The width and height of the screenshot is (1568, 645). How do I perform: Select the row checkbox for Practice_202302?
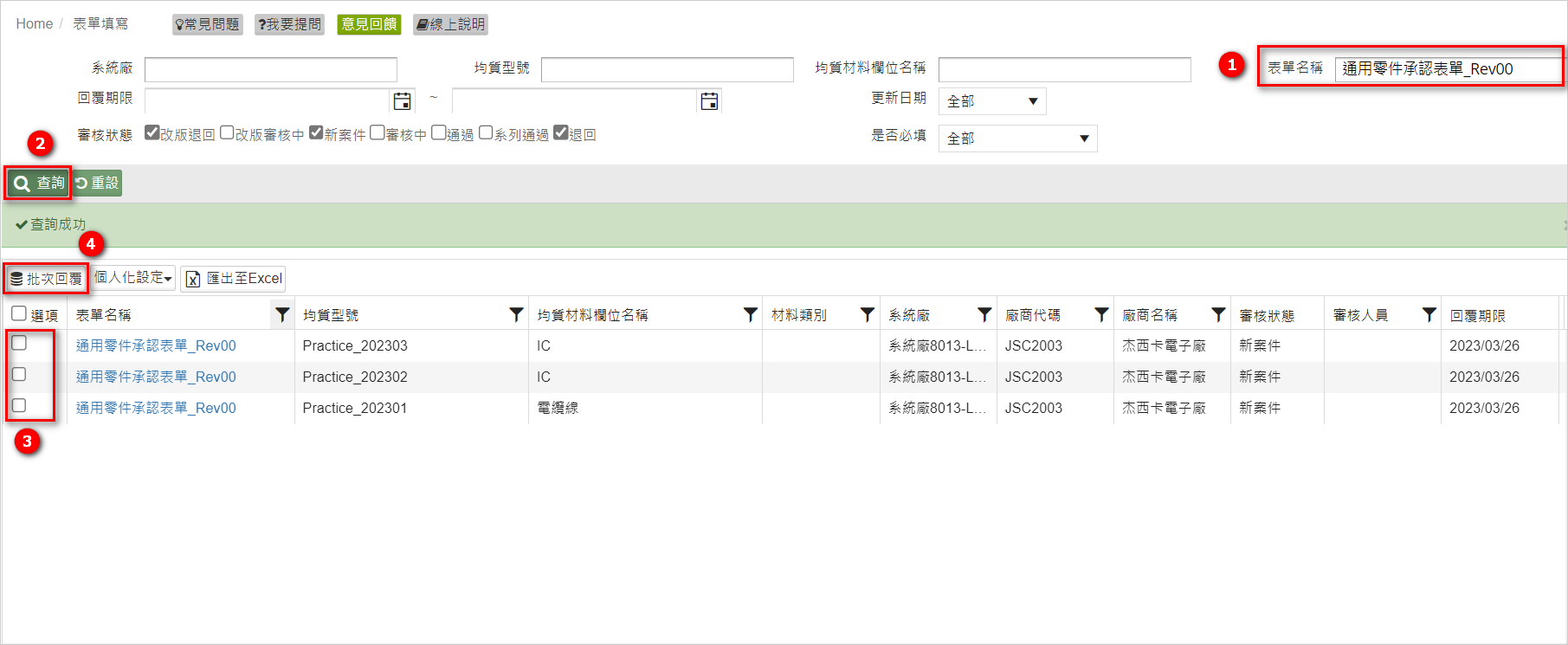(x=19, y=374)
